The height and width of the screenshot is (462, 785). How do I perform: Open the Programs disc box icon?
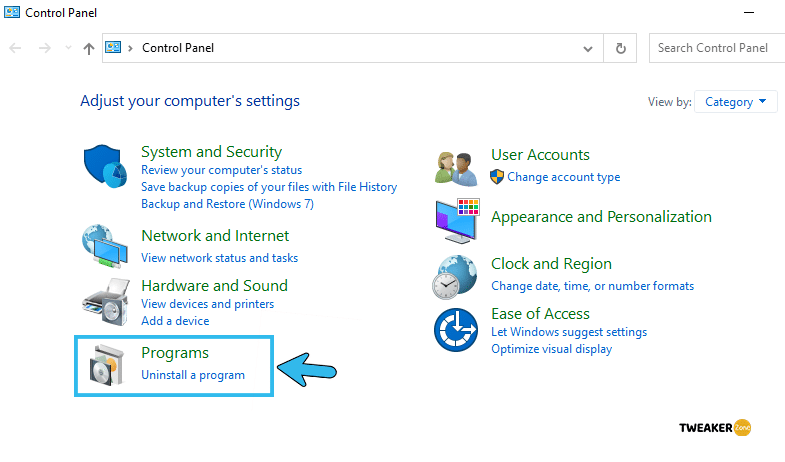pos(107,365)
